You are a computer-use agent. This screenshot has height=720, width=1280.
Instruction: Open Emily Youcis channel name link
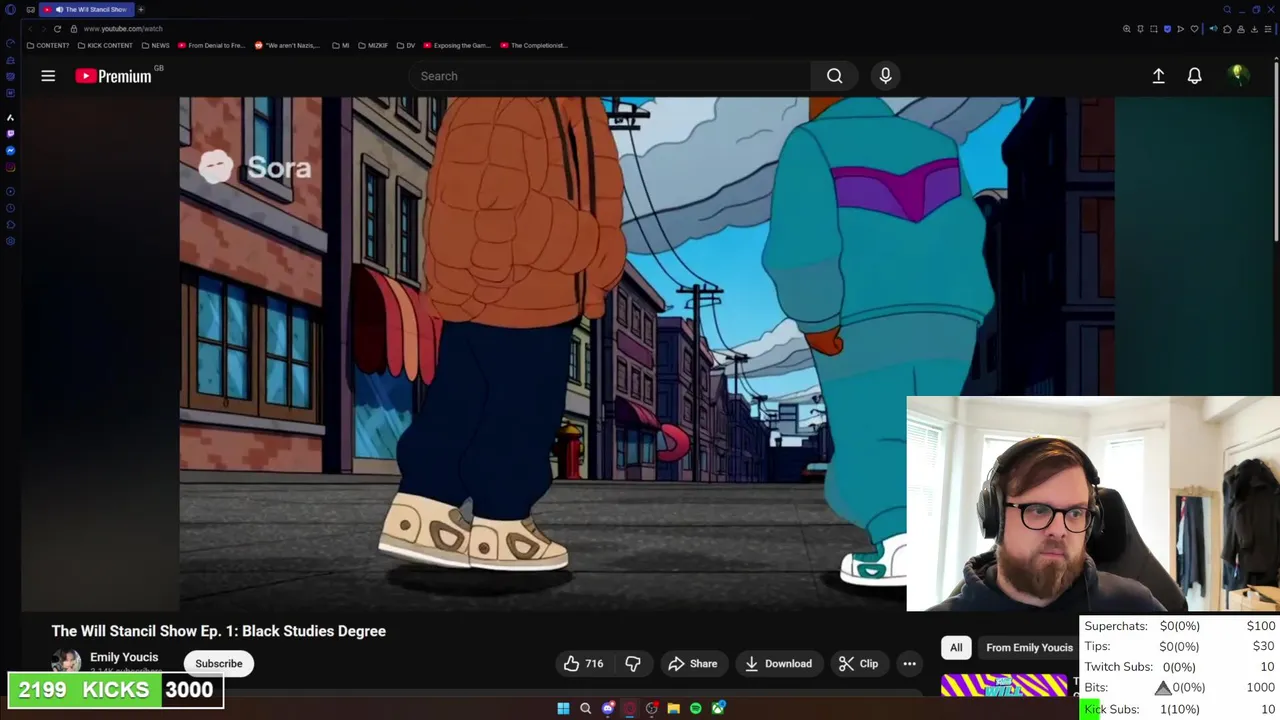(x=124, y=657)
